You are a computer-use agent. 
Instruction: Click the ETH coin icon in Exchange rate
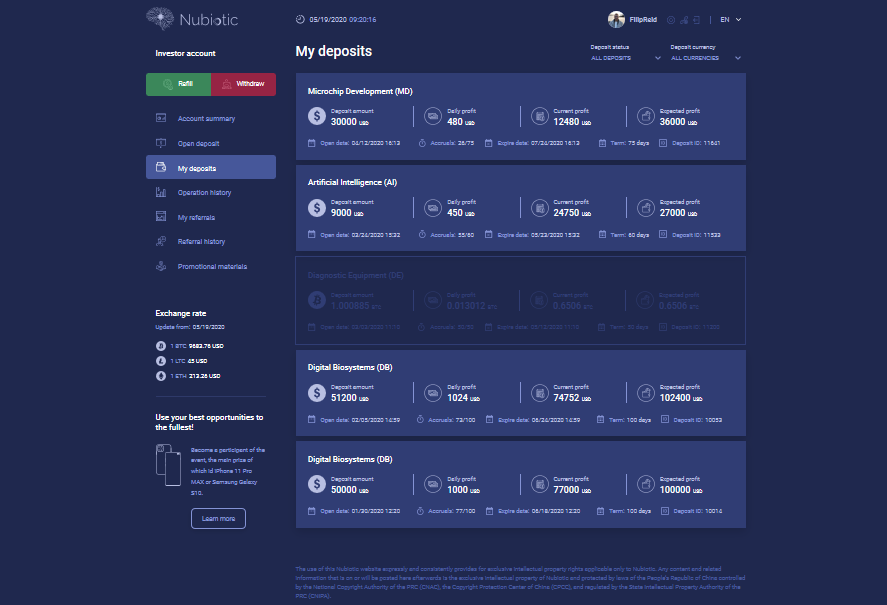161,376
